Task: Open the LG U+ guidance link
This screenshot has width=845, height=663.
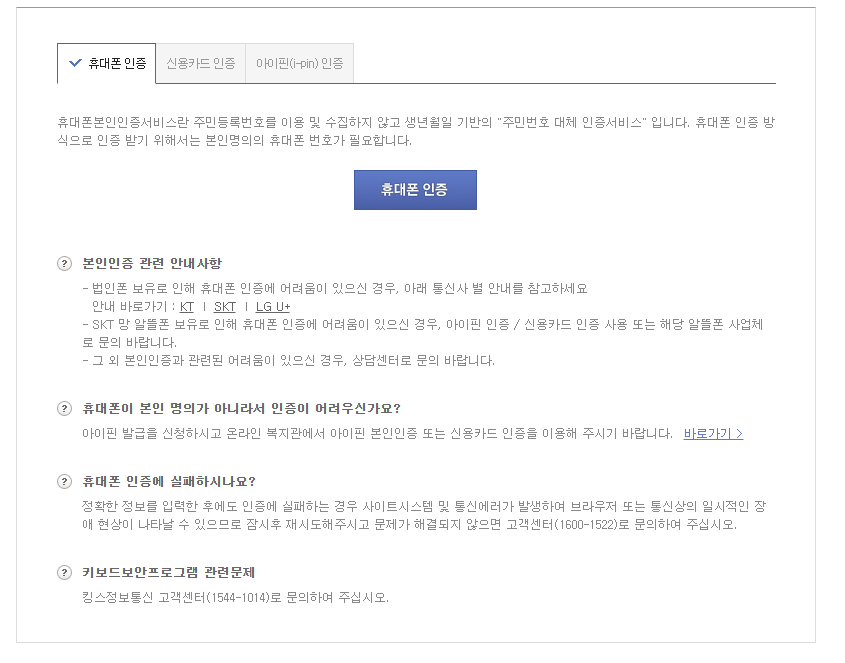Action: [273, 307]
